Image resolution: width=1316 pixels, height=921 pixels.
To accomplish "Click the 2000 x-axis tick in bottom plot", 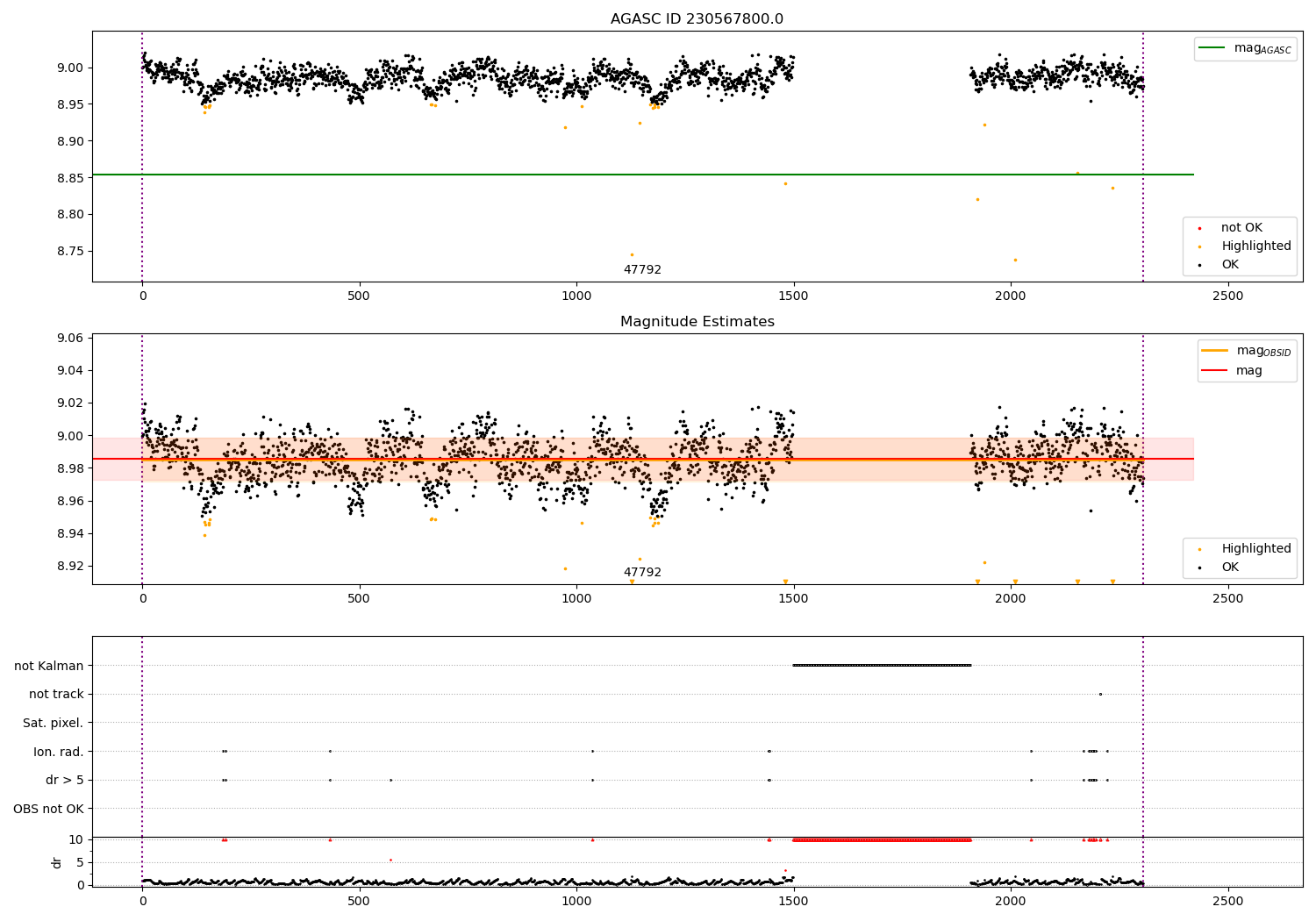I will pyautogui.click(x=1011, y=901).
